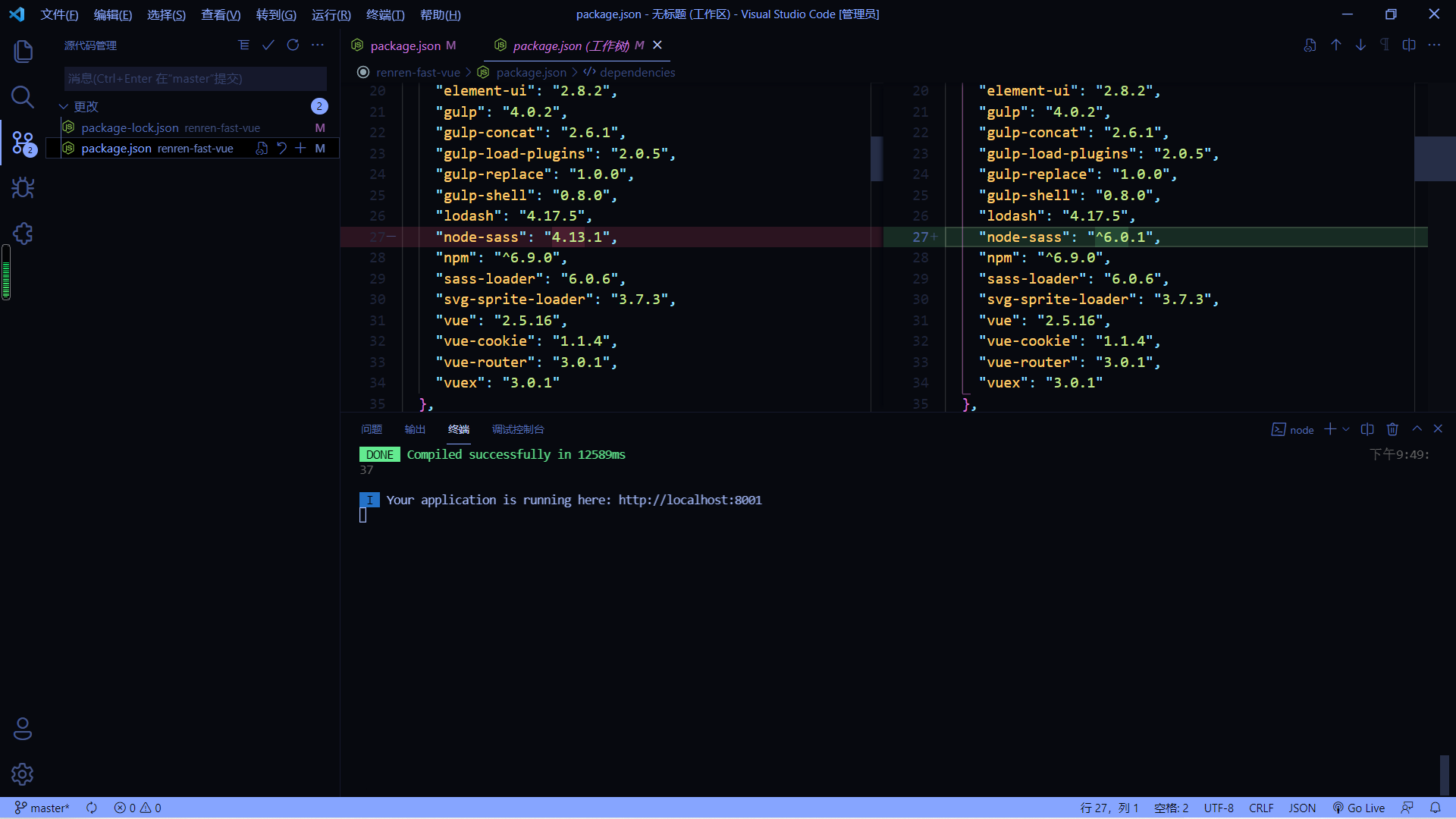The image size is (1456, 819).
Task: Open the 编辑 Edit menu
Action: pos(112,14)
